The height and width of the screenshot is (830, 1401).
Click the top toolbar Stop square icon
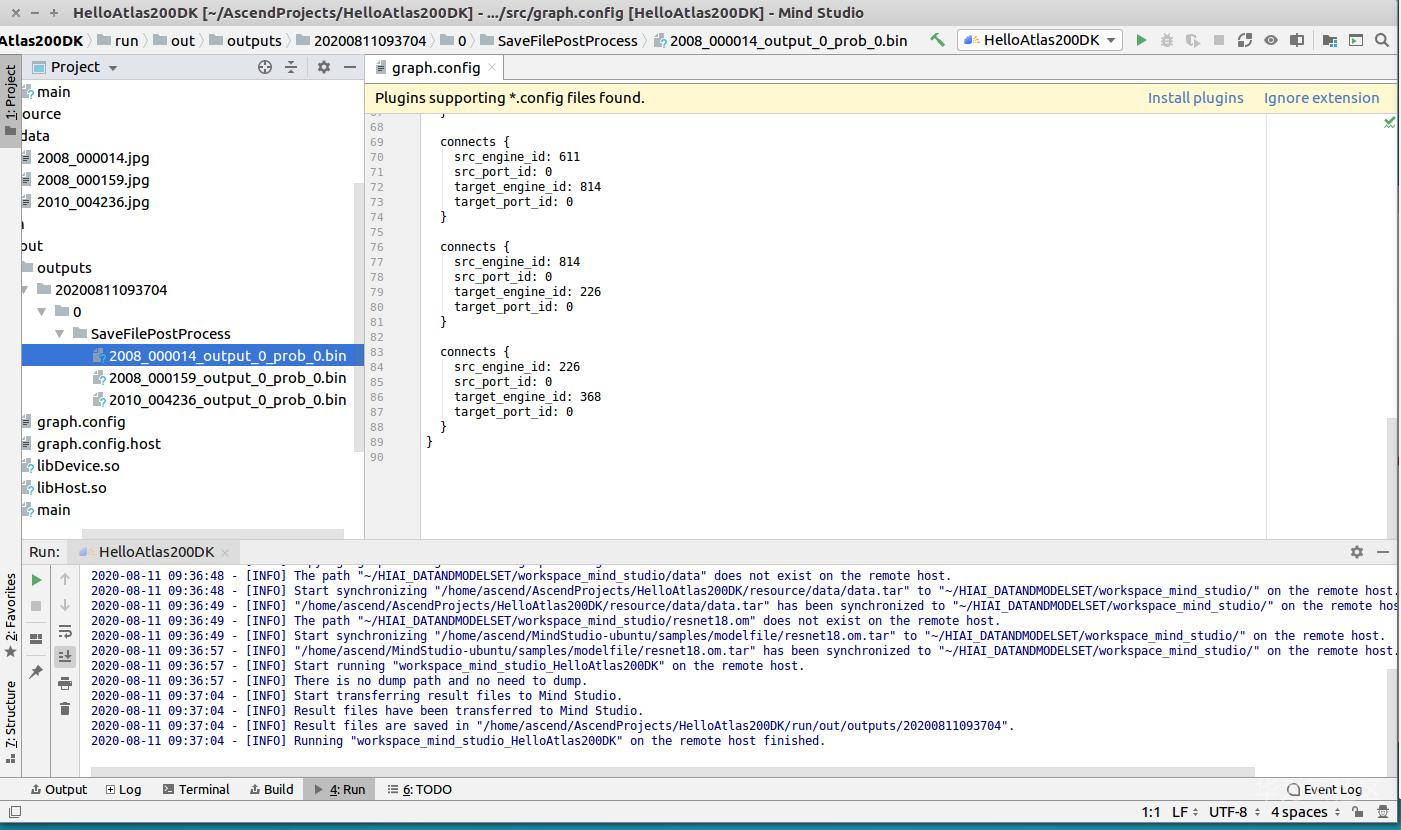(x=1219, y=40)
